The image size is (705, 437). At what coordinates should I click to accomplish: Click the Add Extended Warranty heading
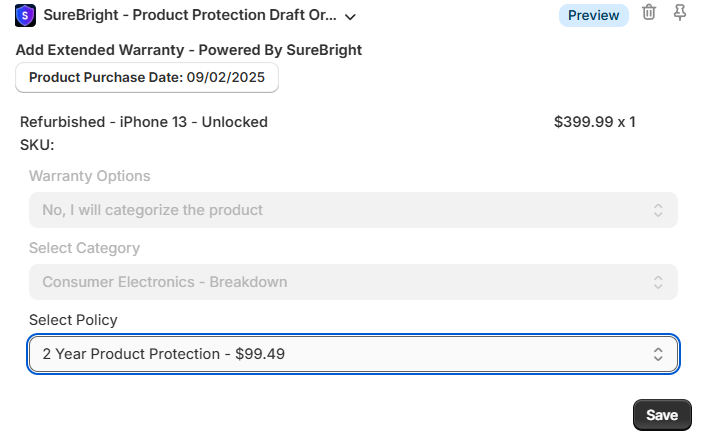pos(189,50)
